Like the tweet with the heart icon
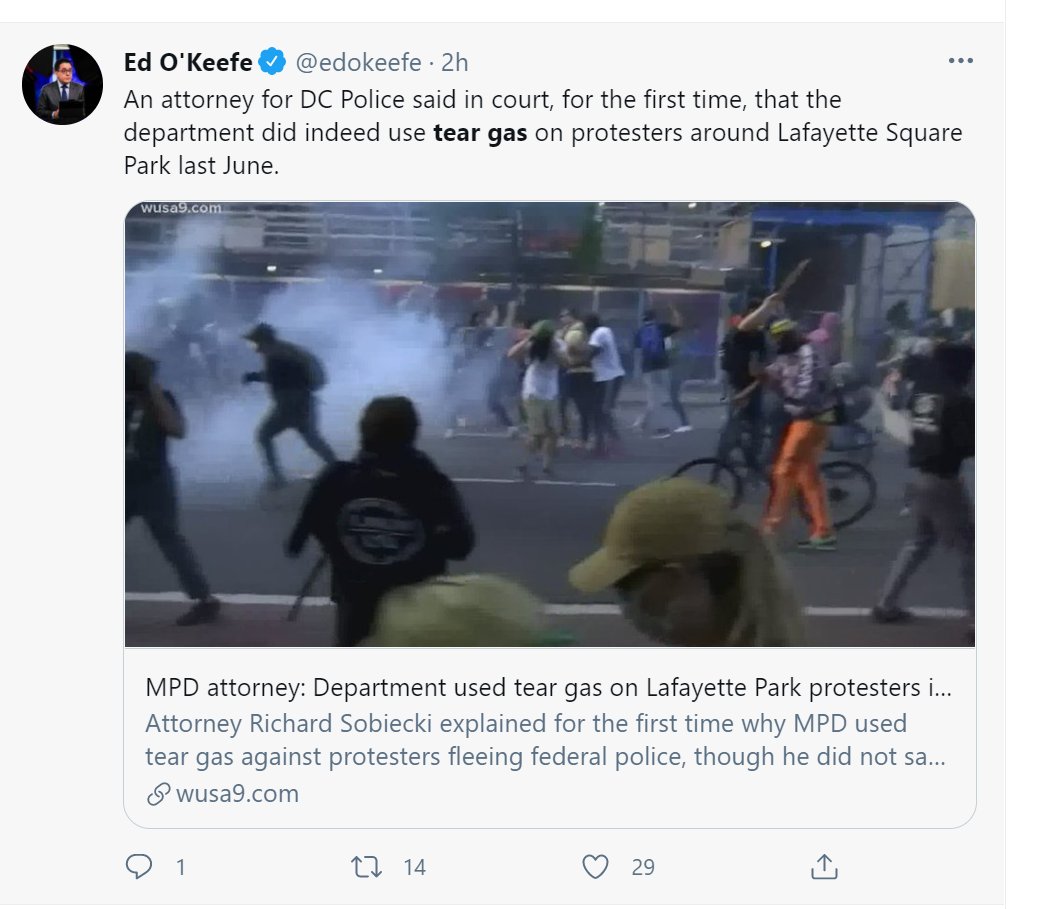 coord(595,866)
